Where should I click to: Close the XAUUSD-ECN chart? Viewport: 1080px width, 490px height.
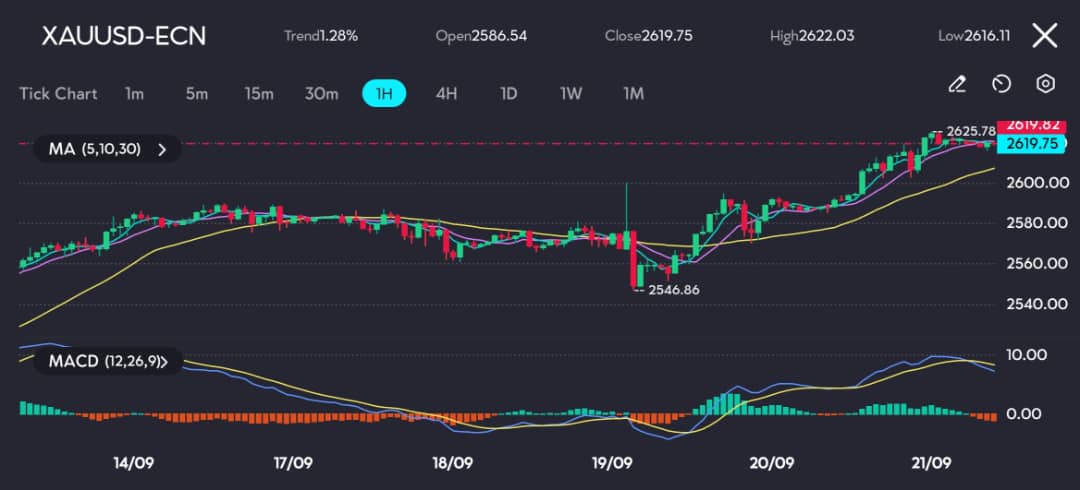point(1044,35)
